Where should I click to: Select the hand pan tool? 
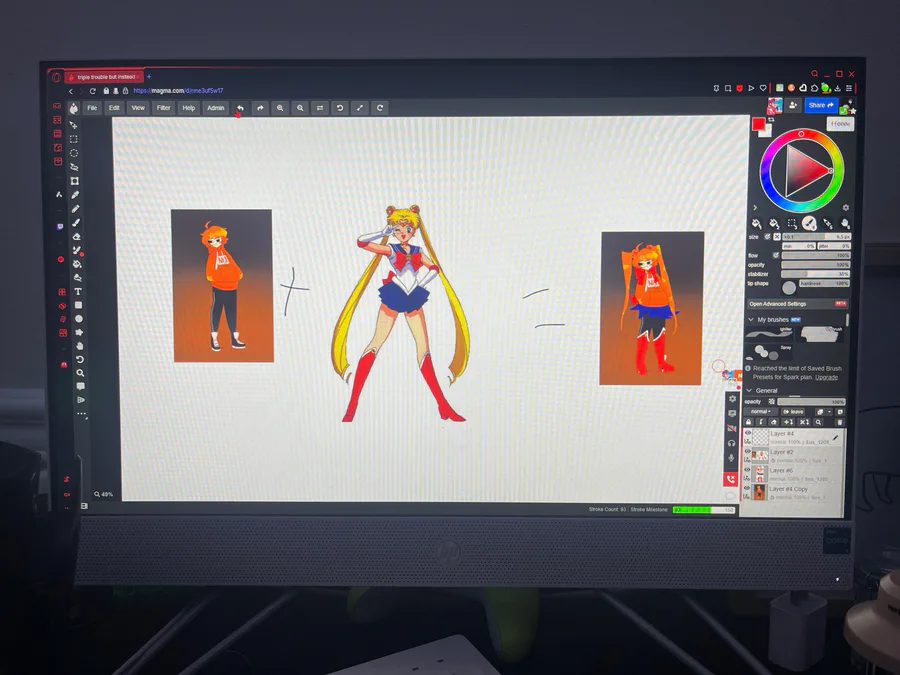(80, 346)
